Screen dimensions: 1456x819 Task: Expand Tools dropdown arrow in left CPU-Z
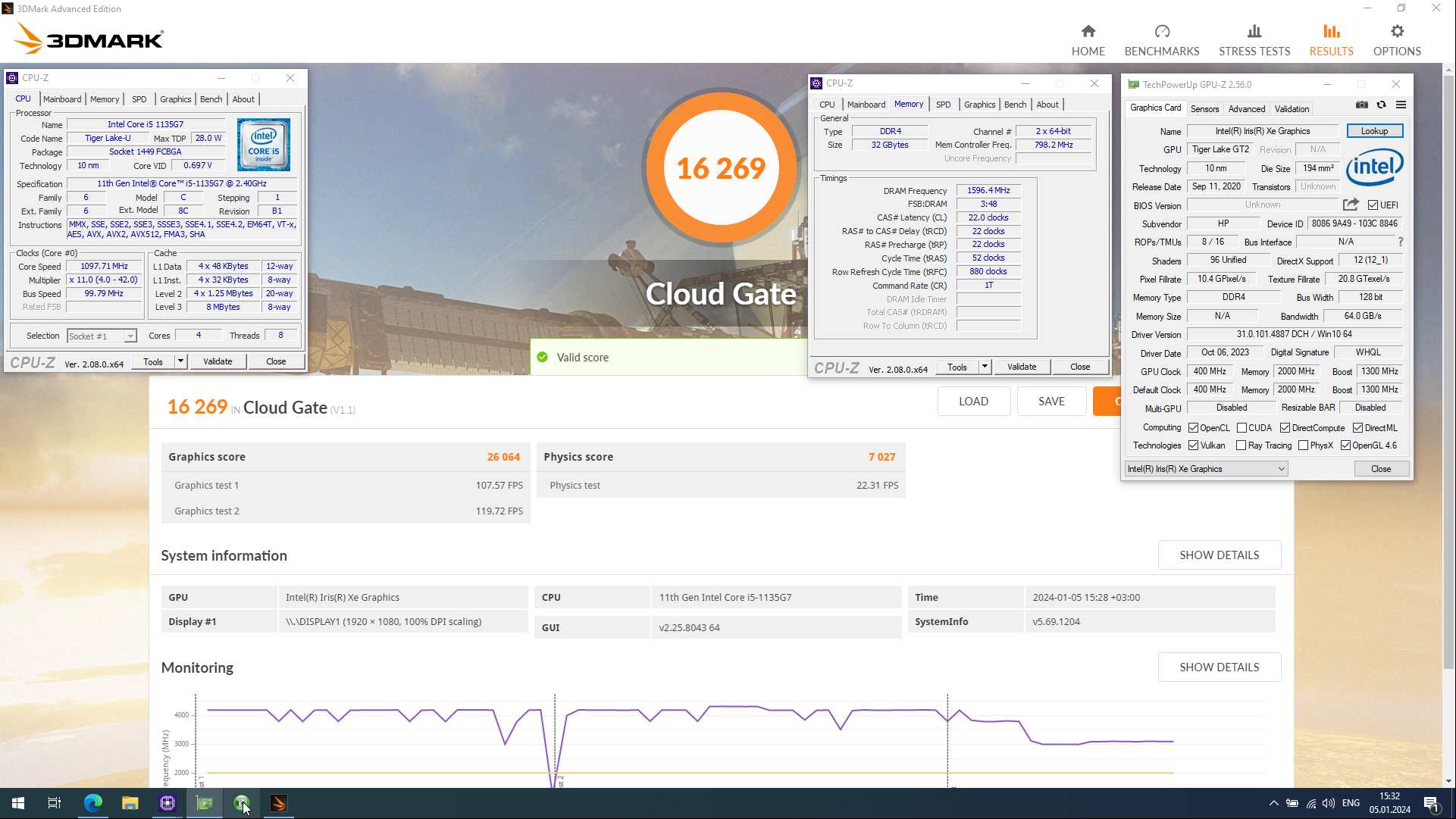pyautogui.click(x=180, y=361)
